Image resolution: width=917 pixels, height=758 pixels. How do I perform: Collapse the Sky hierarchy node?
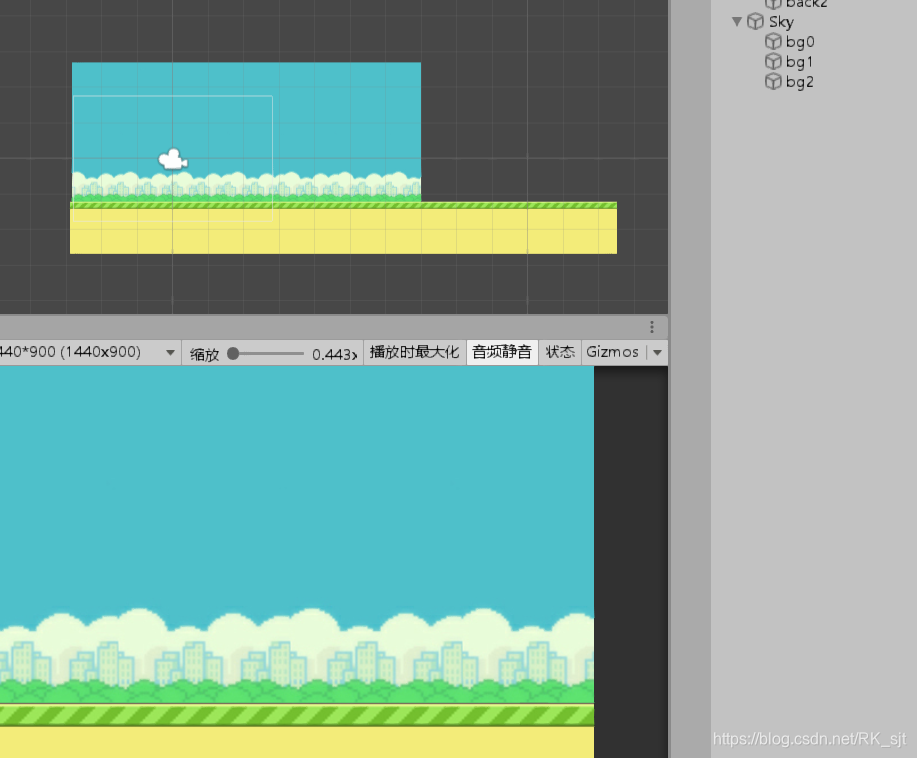737,22
